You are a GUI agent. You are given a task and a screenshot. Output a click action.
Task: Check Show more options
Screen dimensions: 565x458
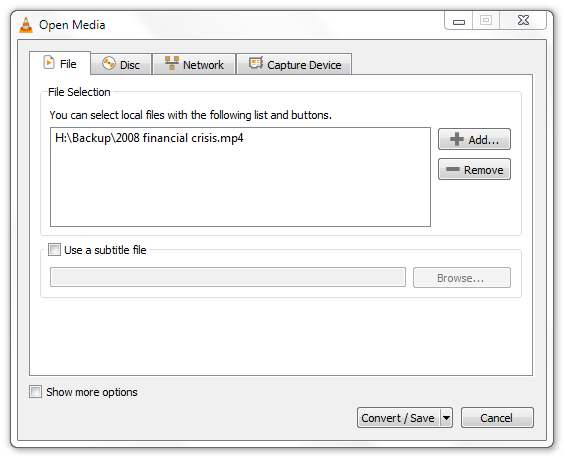point(35,391)
